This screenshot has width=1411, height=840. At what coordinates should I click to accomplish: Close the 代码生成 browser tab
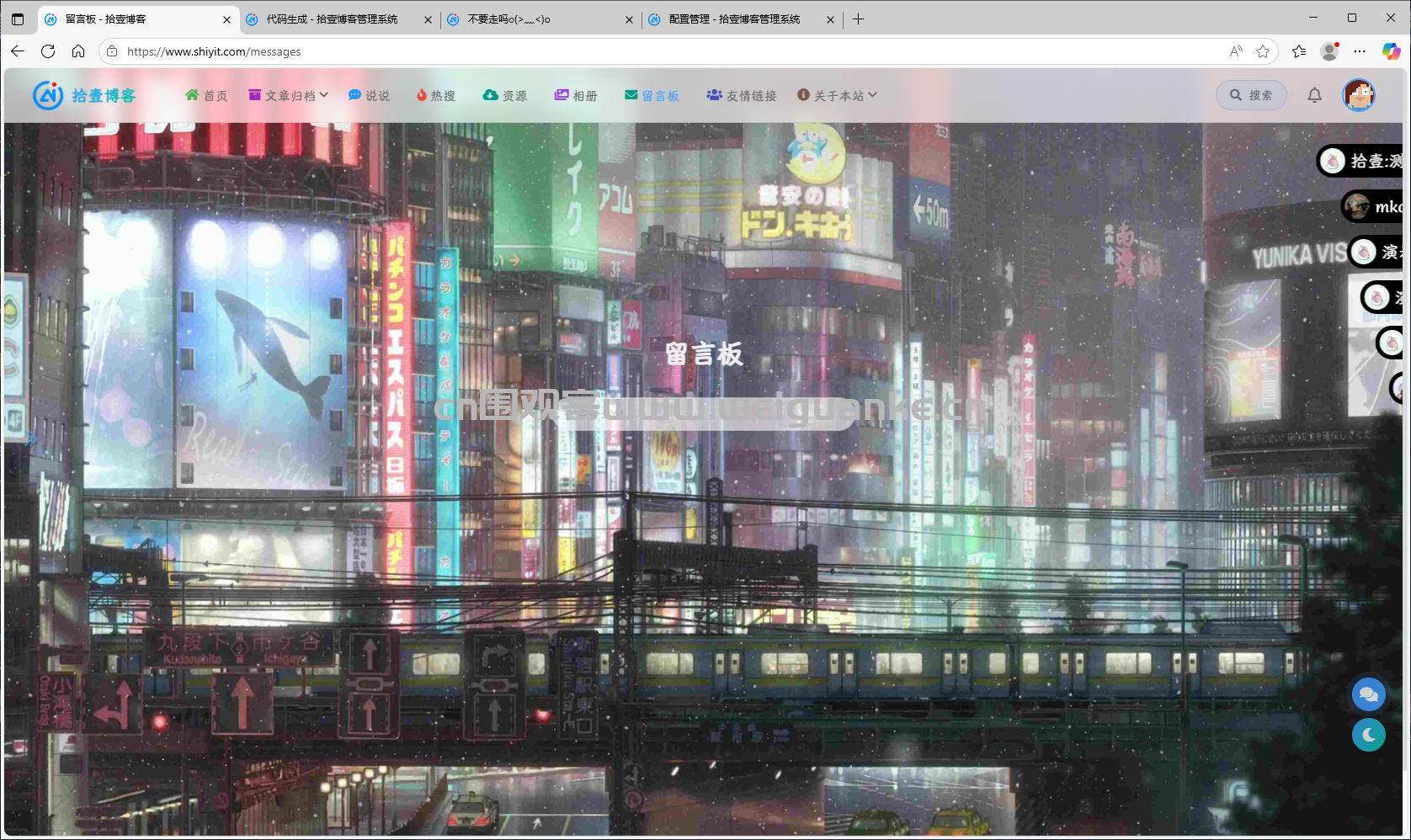click(x=428, y=19)
